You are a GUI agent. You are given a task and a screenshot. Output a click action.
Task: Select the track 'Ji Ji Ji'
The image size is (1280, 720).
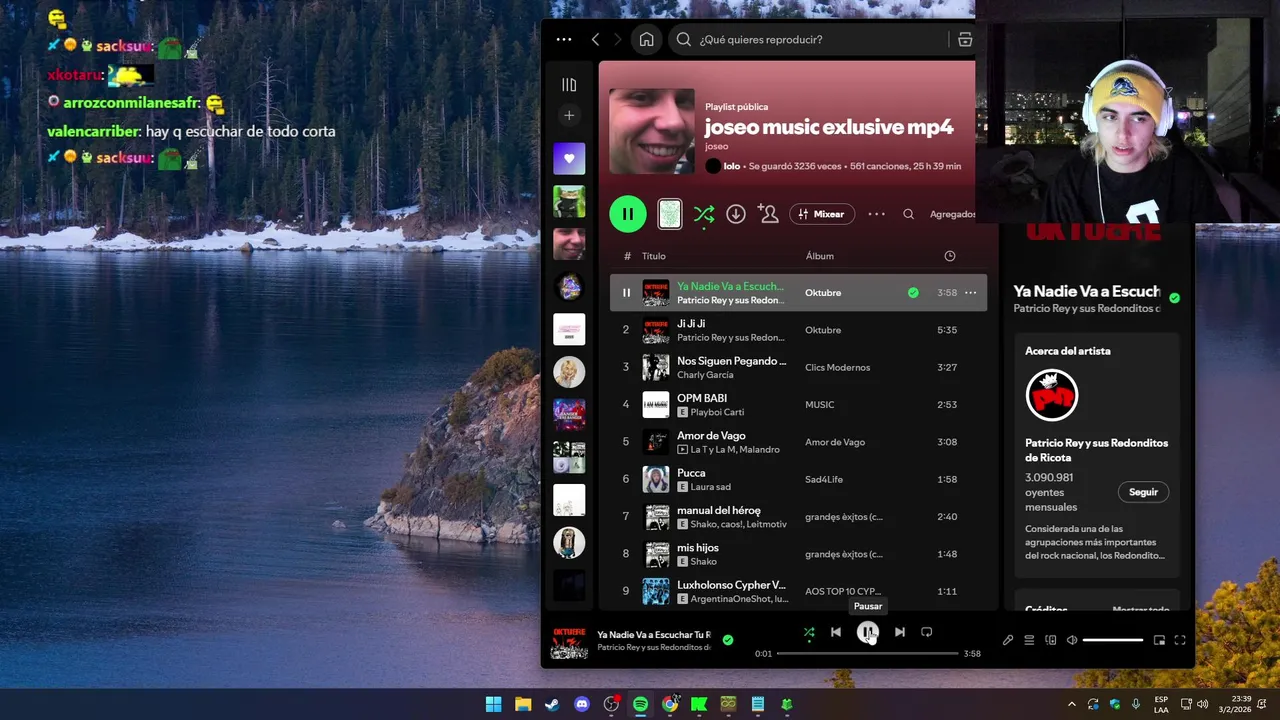691,323
